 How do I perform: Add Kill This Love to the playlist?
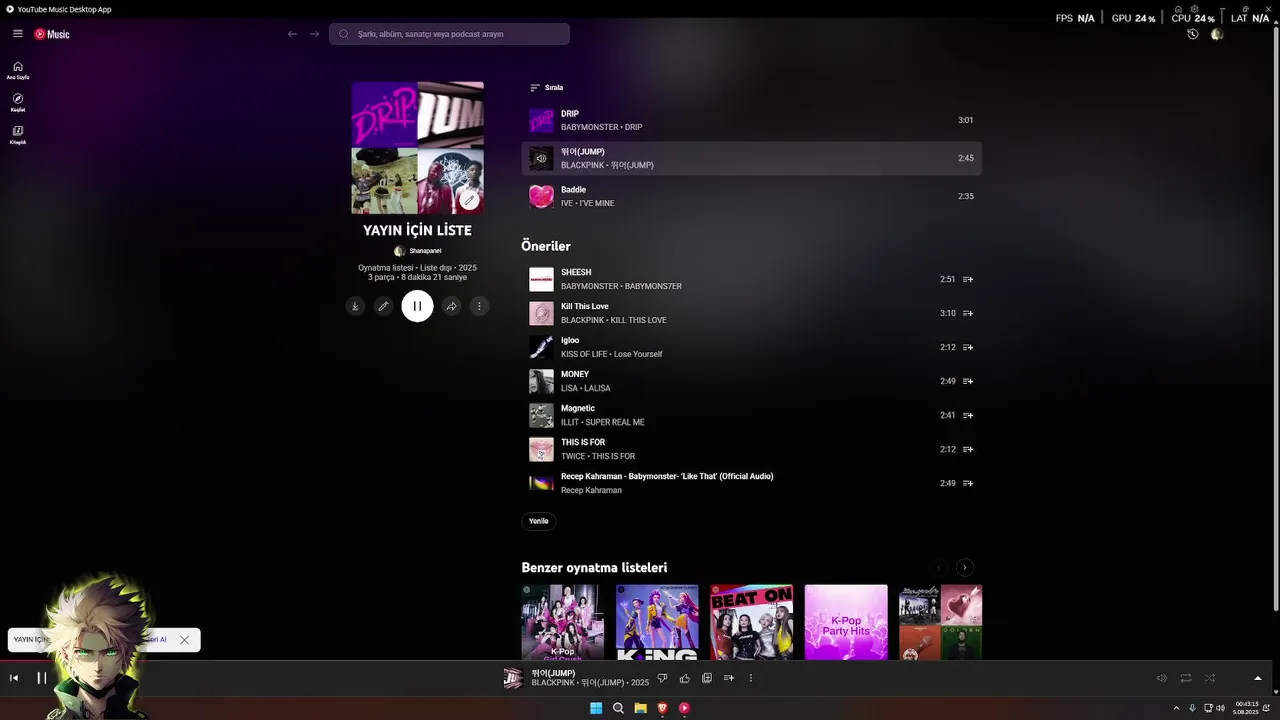pos(968,314)
